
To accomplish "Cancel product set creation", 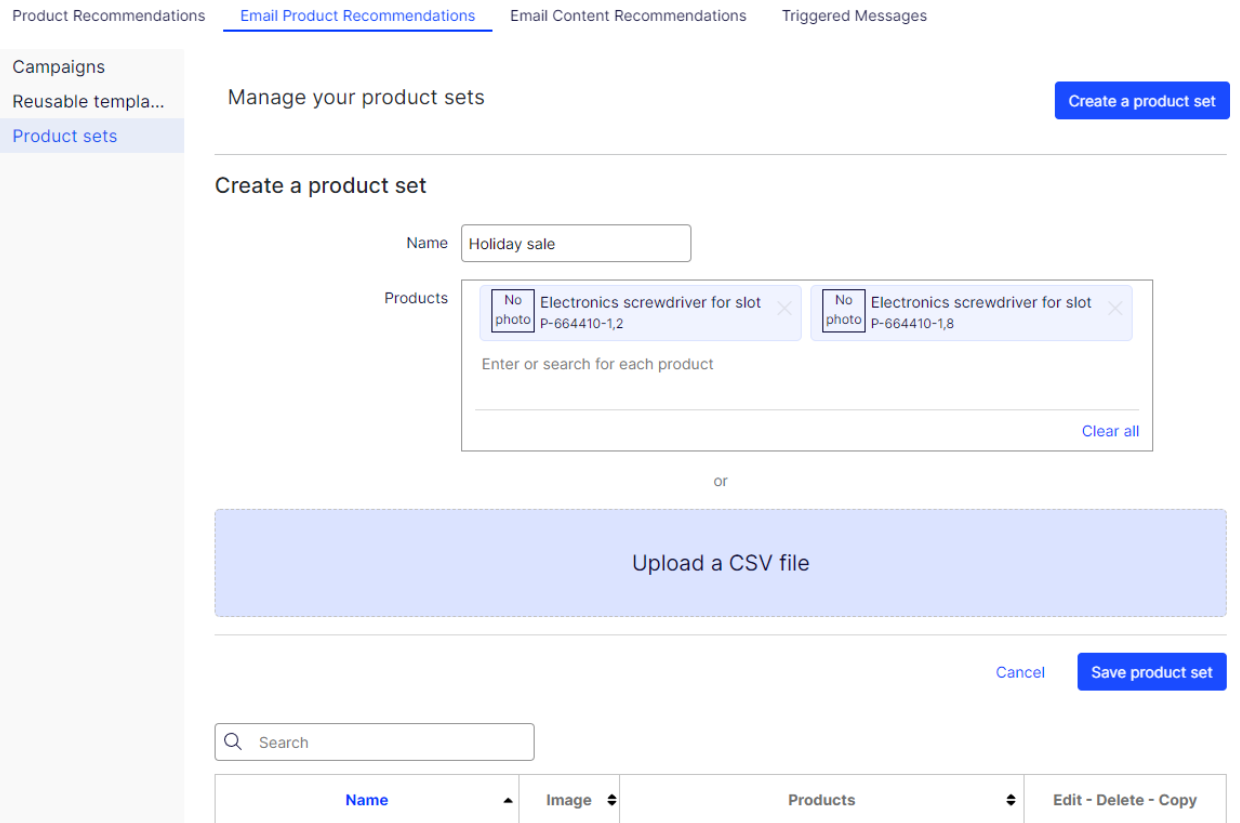I will pos(1020,672).
